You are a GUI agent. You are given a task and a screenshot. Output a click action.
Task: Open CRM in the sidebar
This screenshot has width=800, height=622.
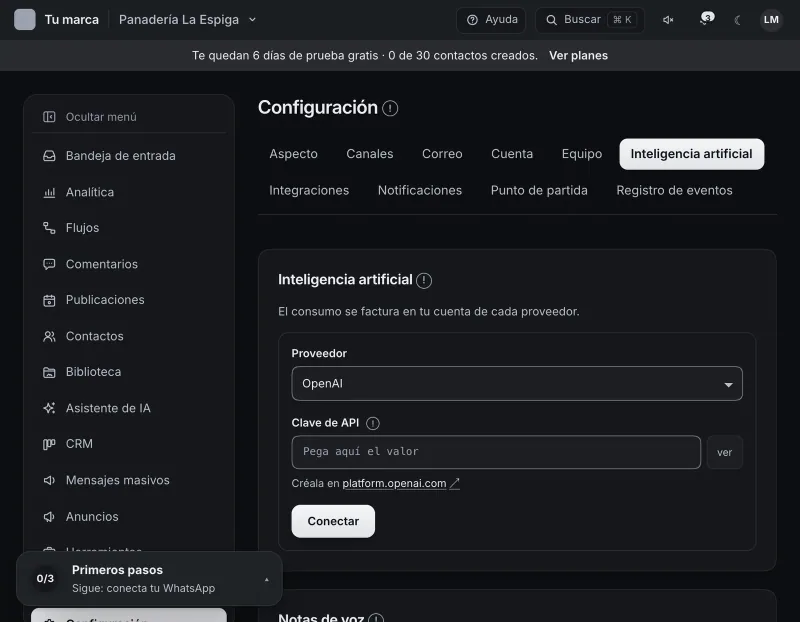(x=79, y=444)
